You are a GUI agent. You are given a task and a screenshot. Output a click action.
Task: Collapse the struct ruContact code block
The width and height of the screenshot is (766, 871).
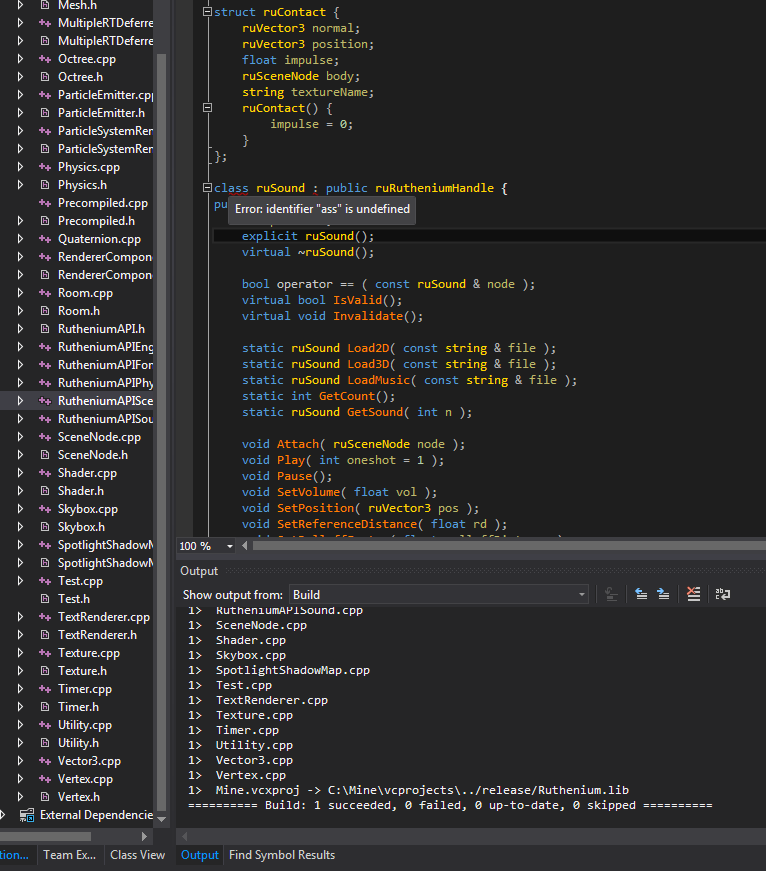(x=206, y=12)
